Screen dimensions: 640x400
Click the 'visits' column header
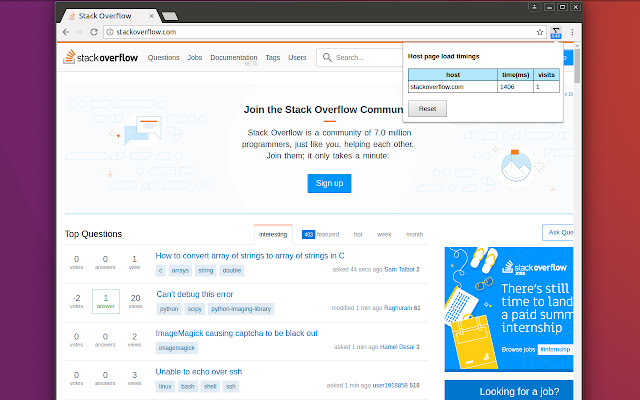[546, 75]
